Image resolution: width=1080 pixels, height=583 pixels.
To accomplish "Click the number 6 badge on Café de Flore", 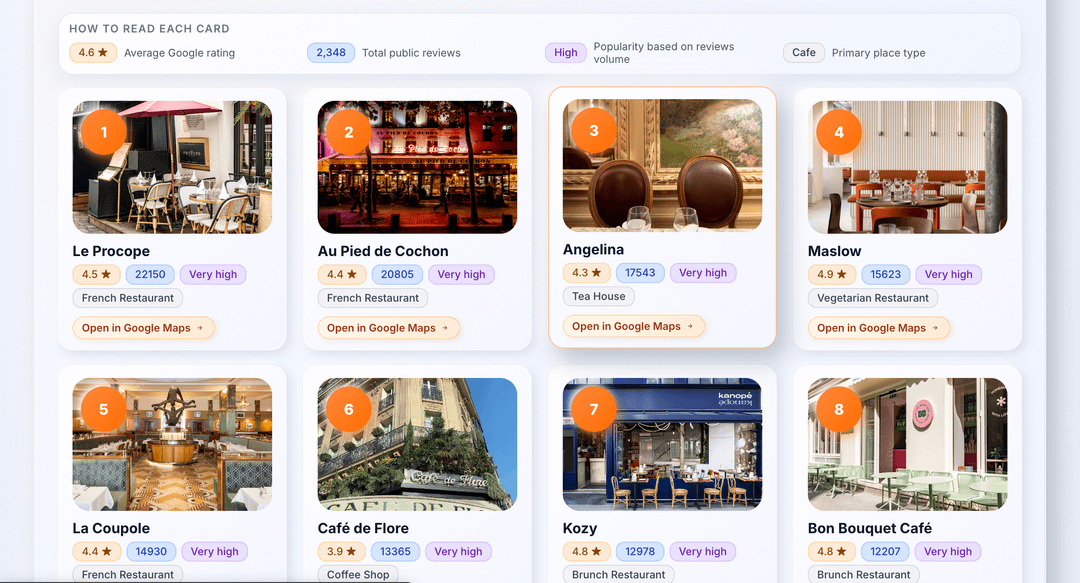I will [348, 409].
